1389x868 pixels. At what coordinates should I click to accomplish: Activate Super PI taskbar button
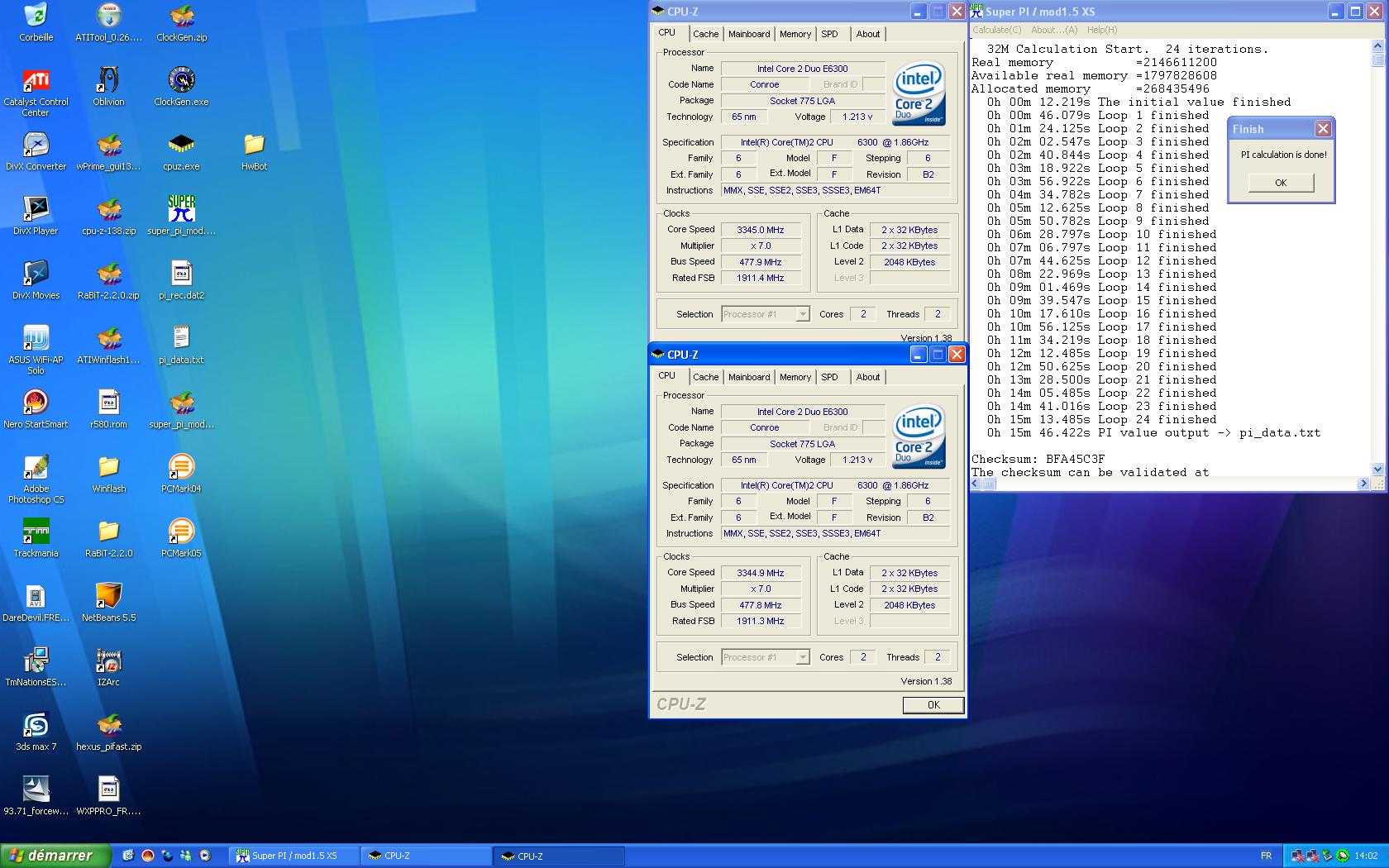coord(294,856)
